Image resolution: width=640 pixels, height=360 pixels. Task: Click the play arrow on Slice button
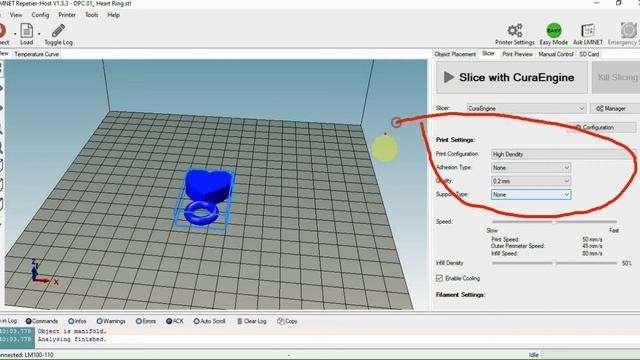pos(449,77)
